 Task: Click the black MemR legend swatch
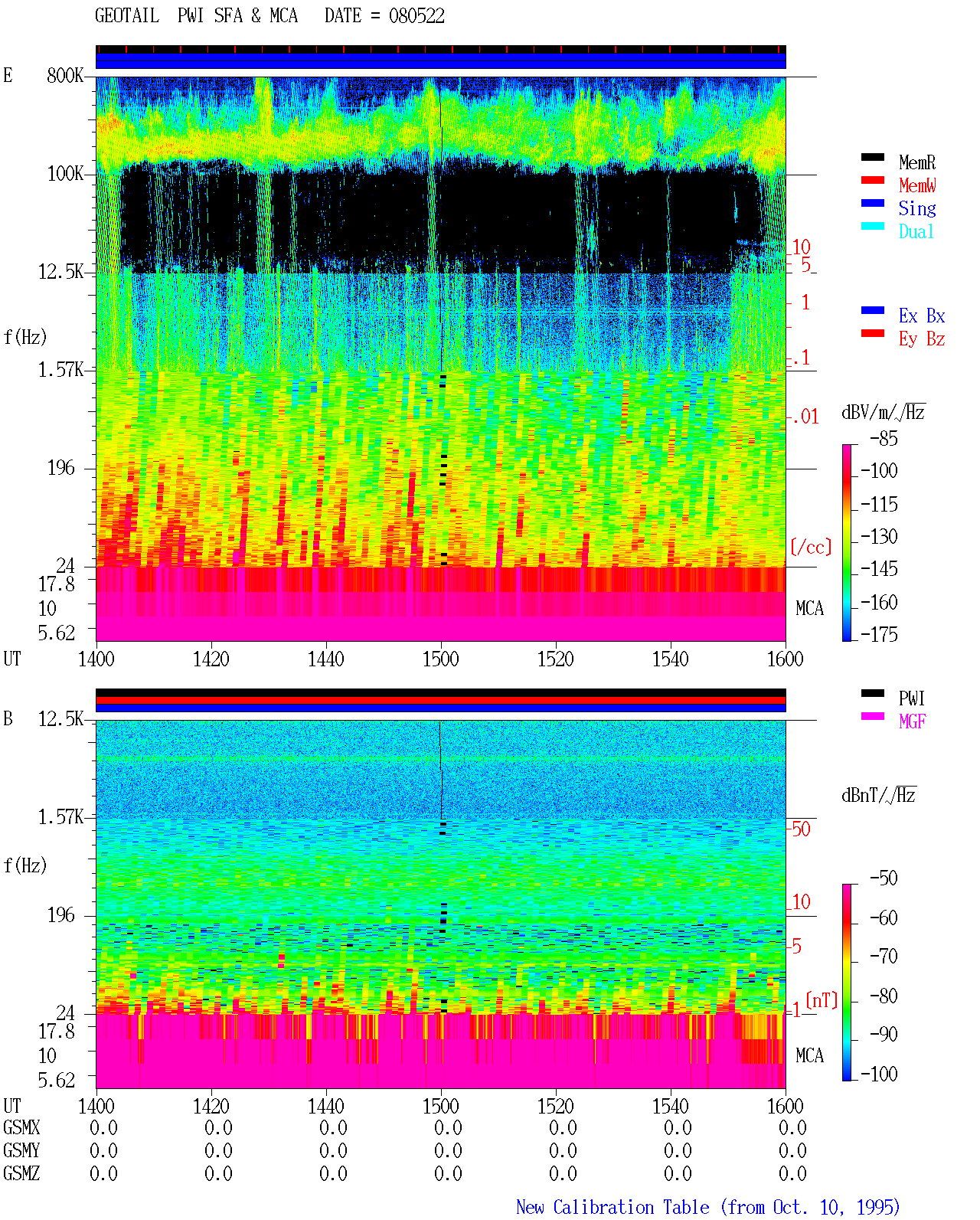(872, 158)
